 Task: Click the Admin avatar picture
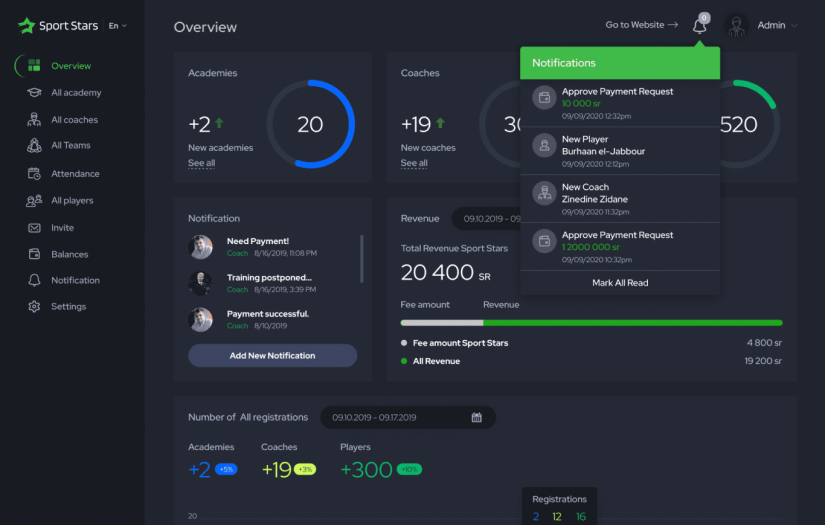736,25
